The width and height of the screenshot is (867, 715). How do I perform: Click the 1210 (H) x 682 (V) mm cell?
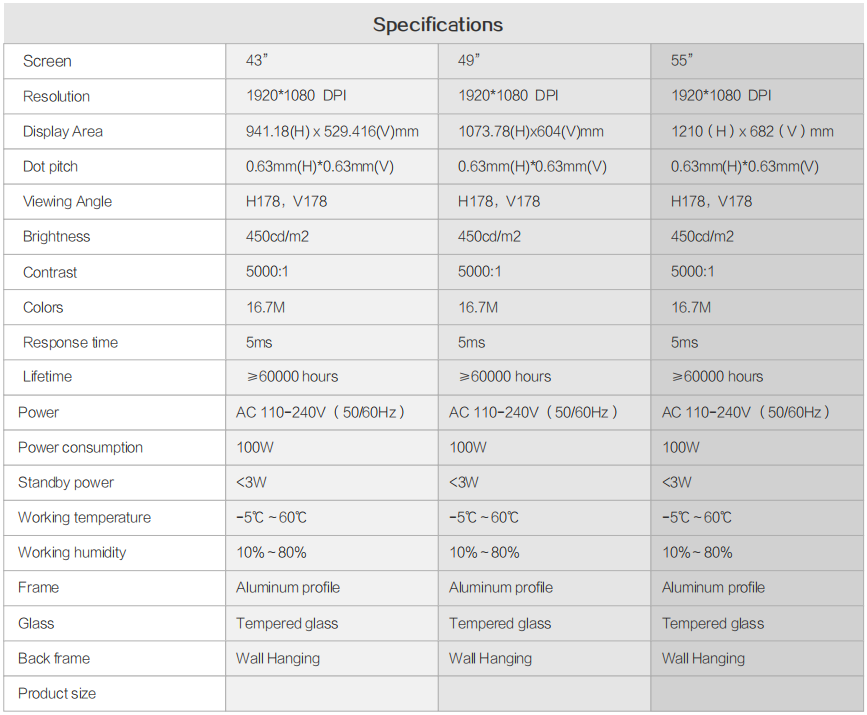tap(752, 131)
